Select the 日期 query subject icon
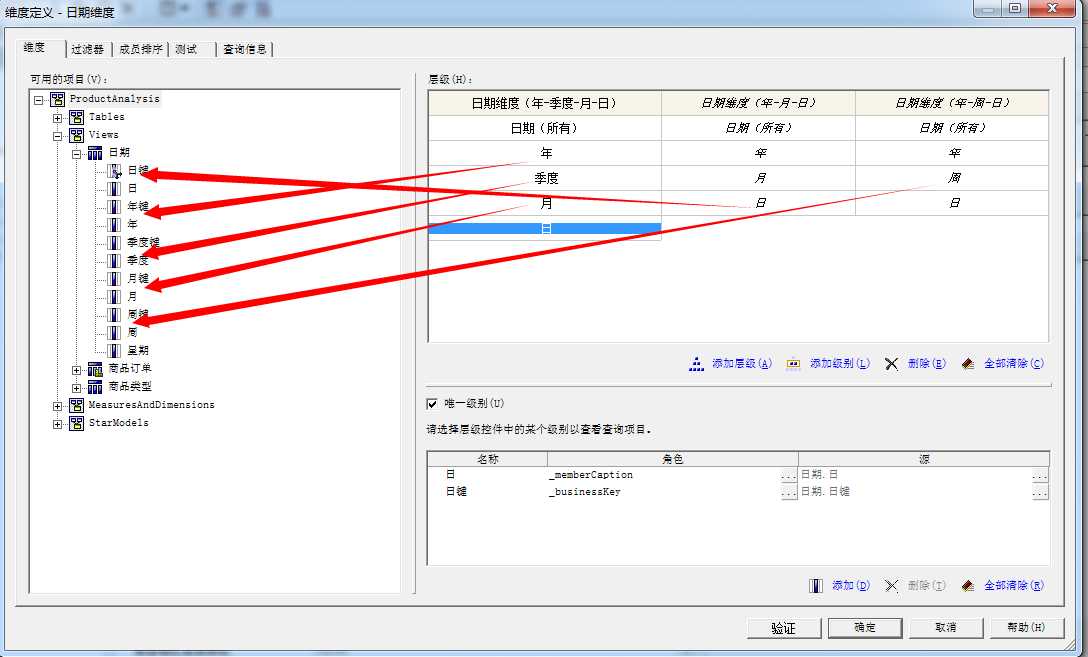Screen dimensions: 1088x657 [95, 153]
